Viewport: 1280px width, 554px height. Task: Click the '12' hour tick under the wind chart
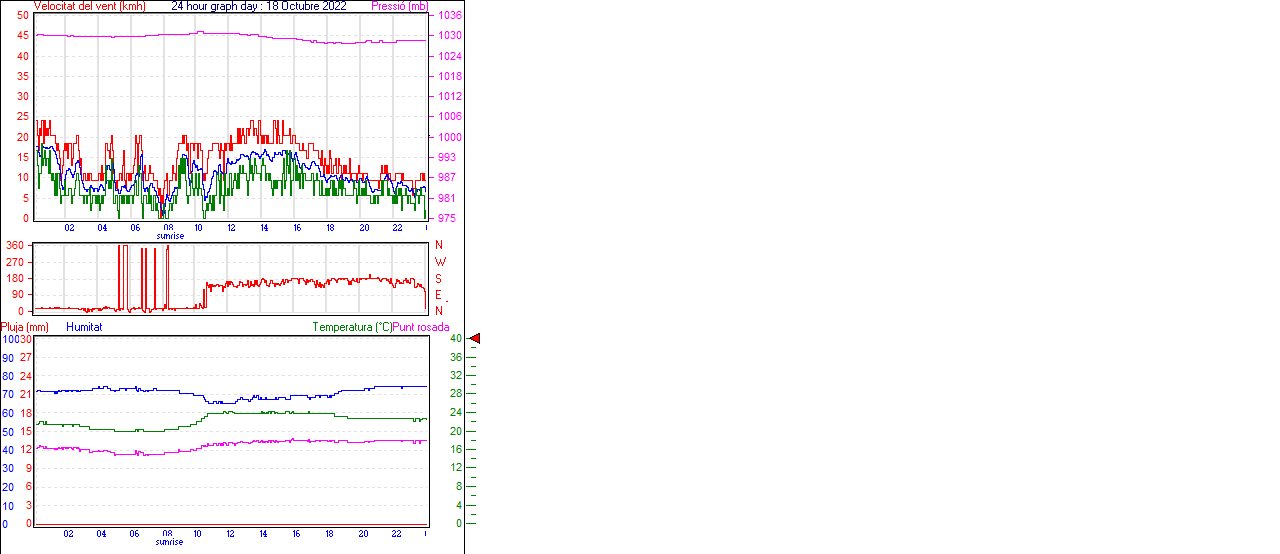pyautogui.click(x=232, y=228)
